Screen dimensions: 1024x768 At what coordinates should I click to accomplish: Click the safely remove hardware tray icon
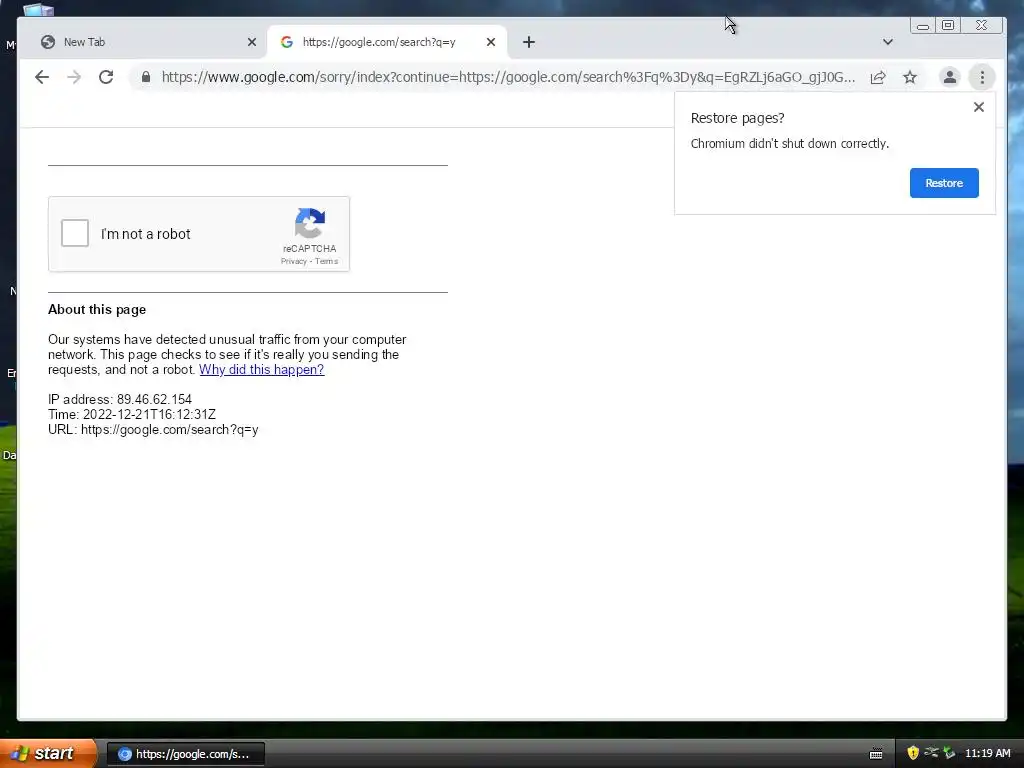949,753
